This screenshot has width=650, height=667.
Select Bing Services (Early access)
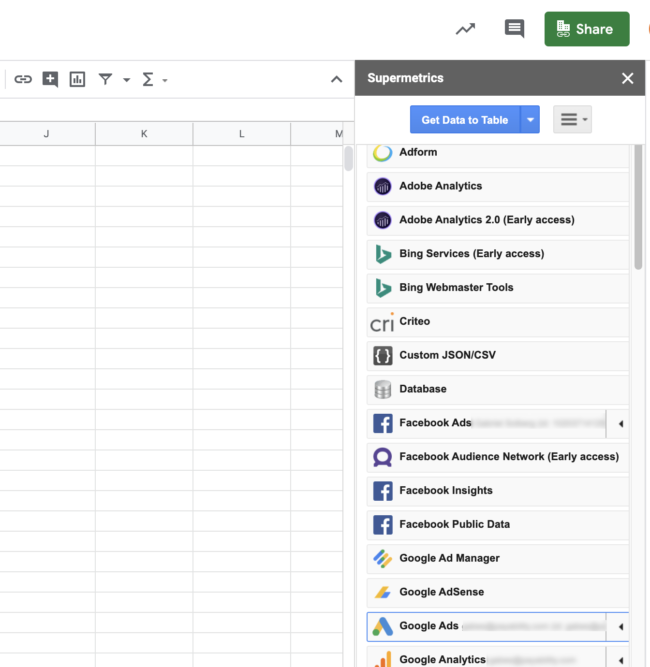[x=498, y=254]
